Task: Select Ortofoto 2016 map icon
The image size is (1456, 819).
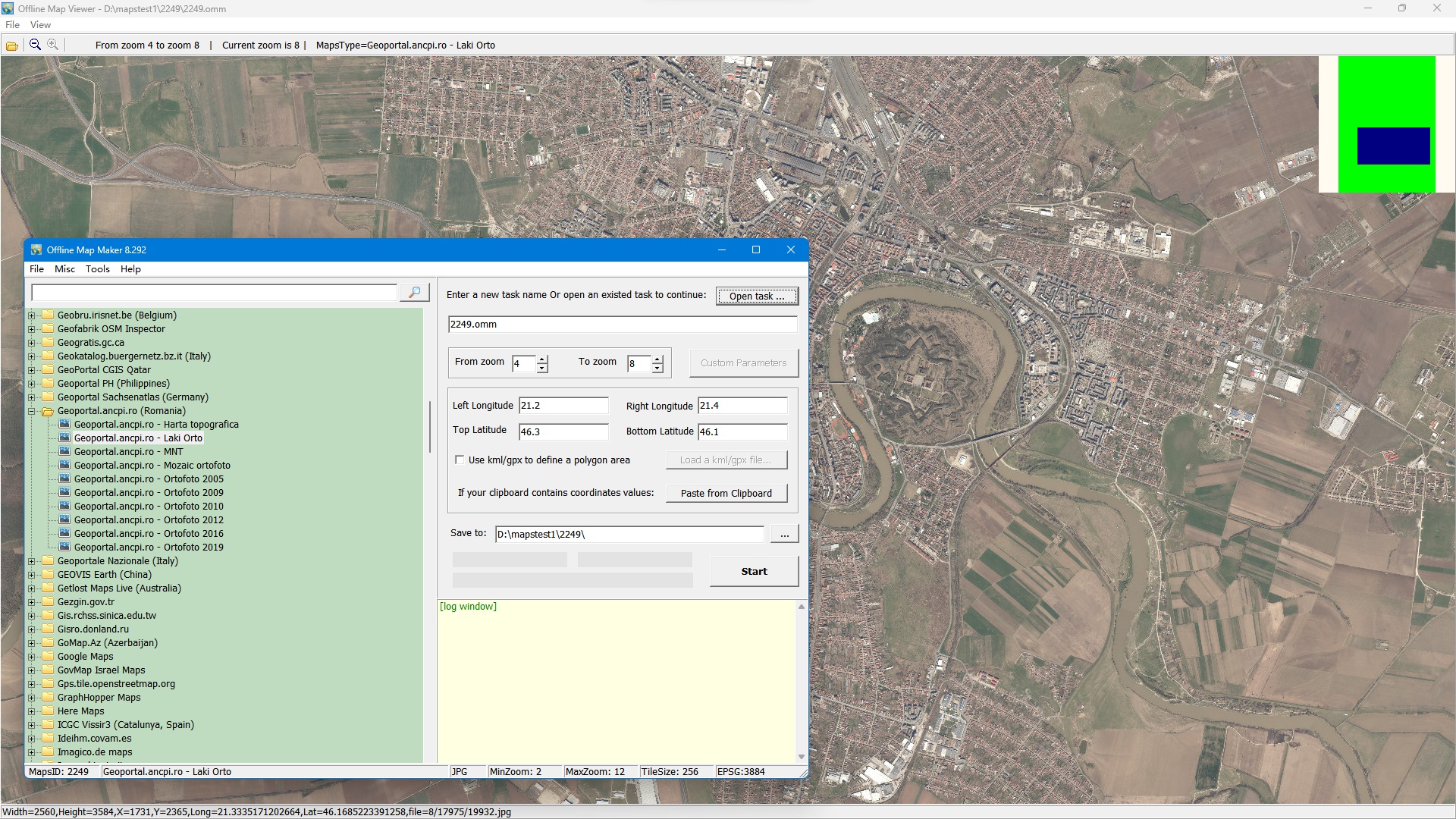Action: pyautogui.click(x=64, y=534)
